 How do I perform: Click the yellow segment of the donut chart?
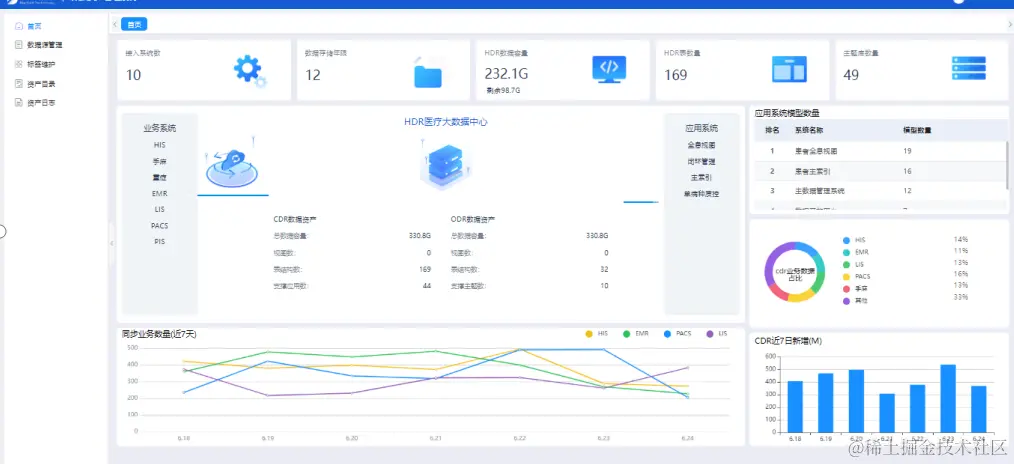click(801, 297)
